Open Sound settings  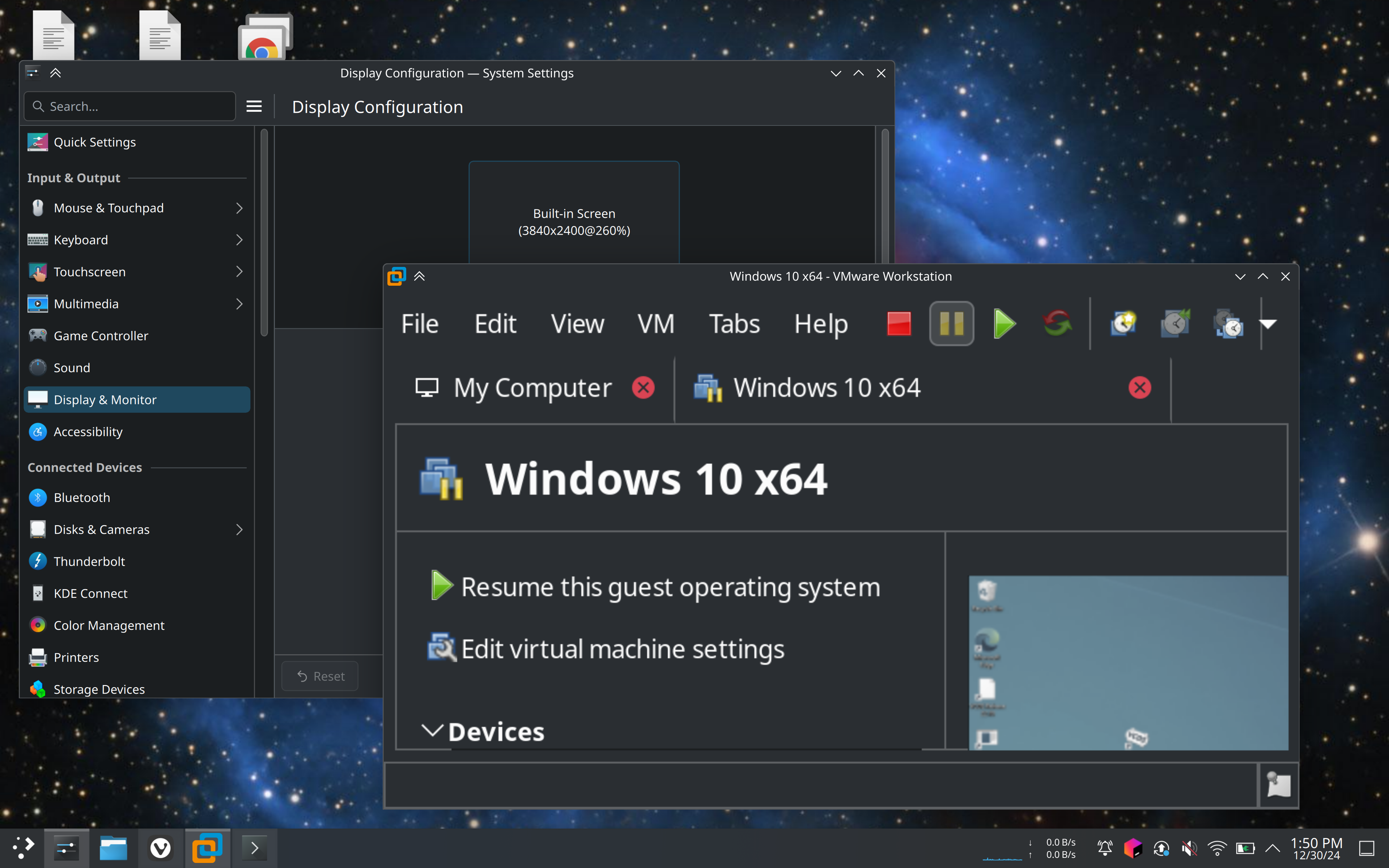(x=137, y=368)
